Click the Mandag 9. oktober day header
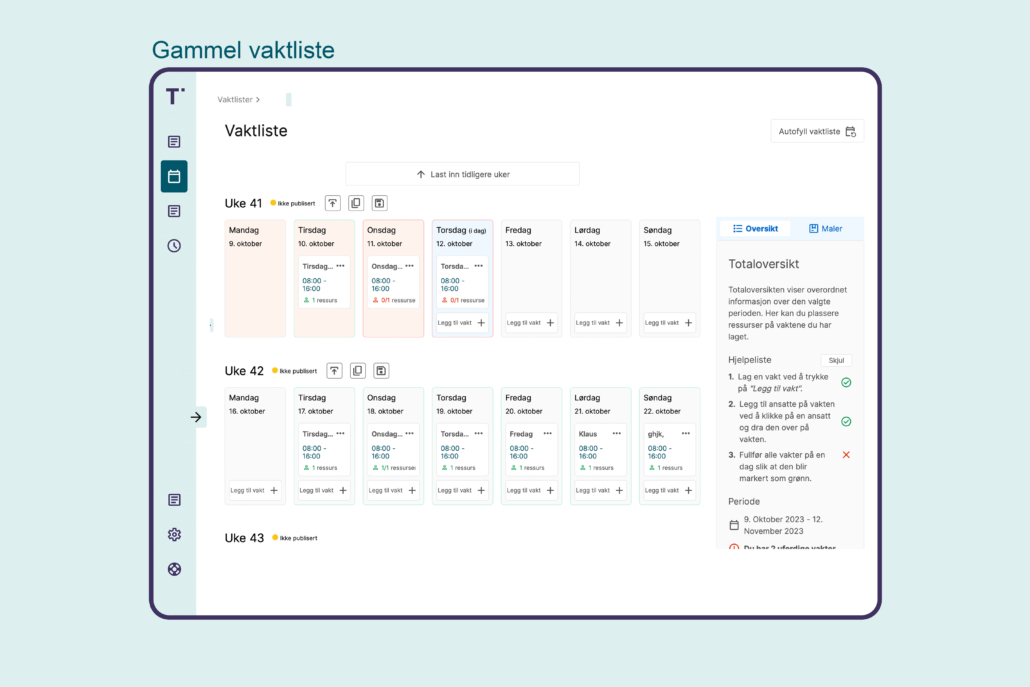 246,236
